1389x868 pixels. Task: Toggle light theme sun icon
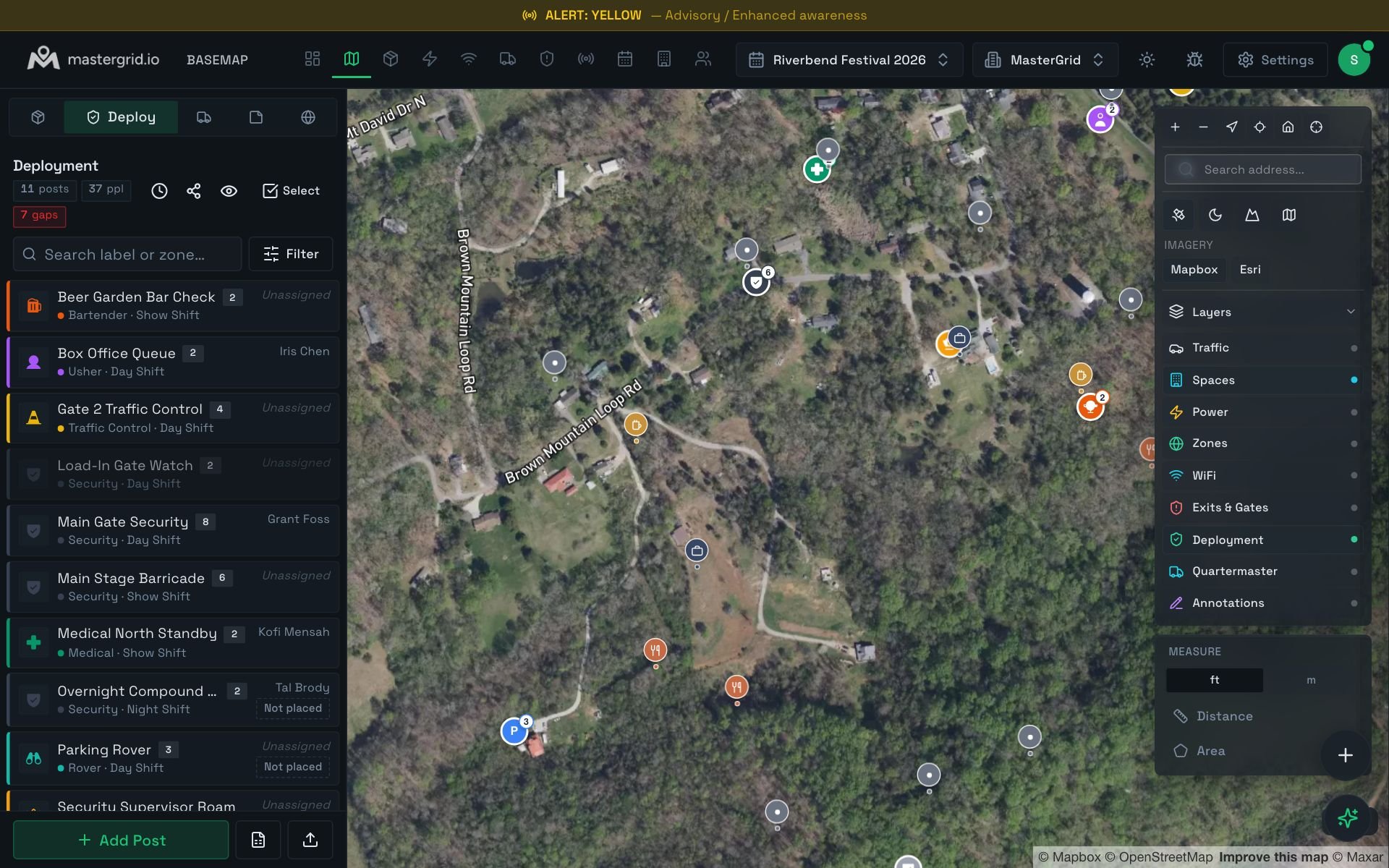click(1147, 59)
